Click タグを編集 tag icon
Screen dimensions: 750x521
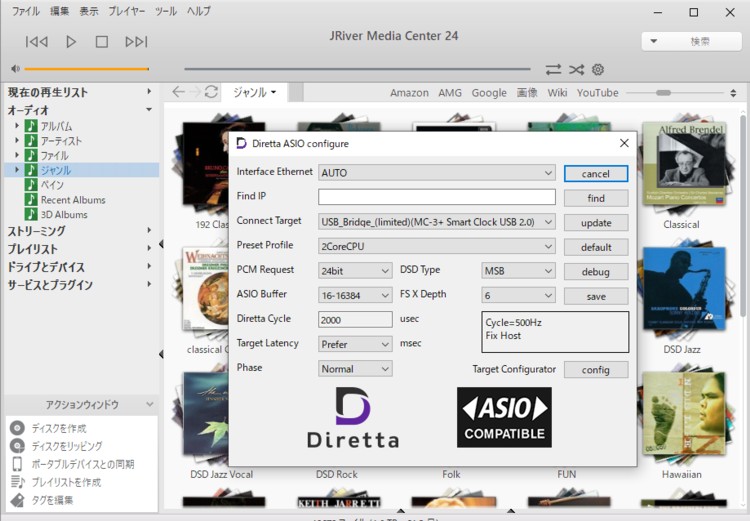17,500
